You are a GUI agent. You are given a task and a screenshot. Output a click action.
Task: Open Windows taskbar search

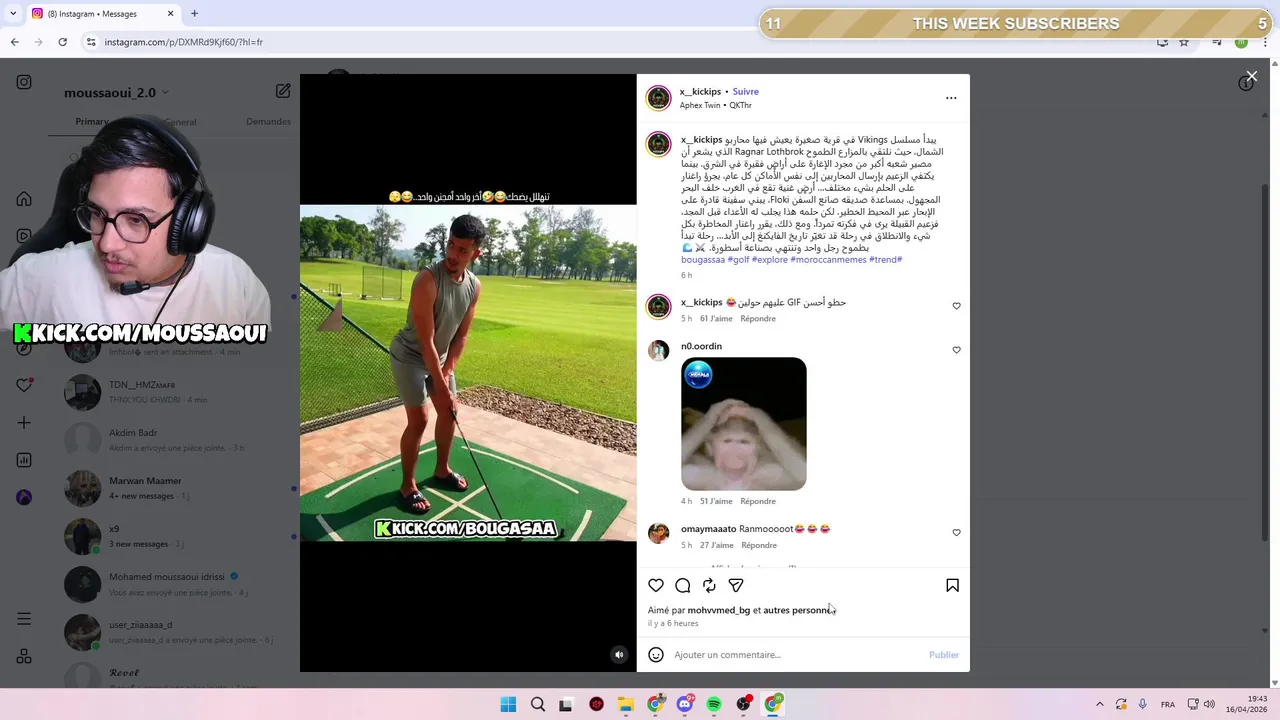tap(538, 704)
